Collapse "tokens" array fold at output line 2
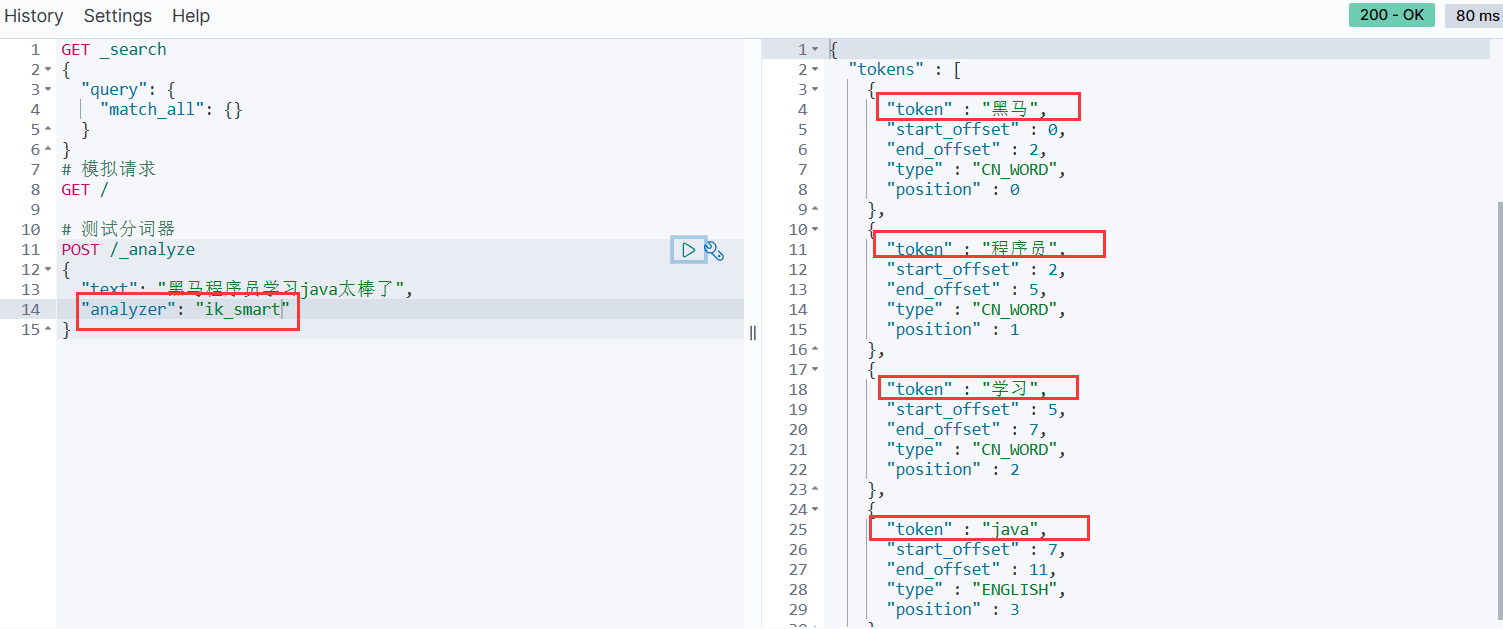Screen dimensions: 1503x629 tap(815, 70)
